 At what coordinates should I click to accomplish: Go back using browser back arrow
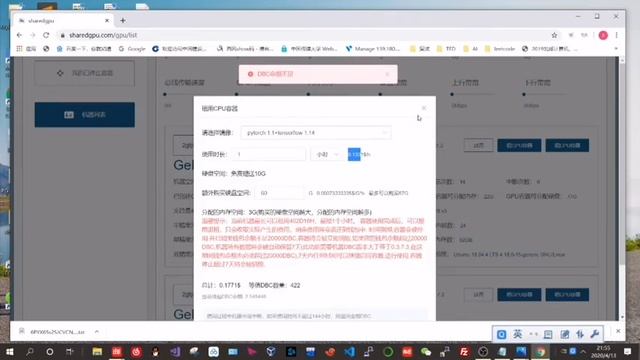(x=19, y=35)
